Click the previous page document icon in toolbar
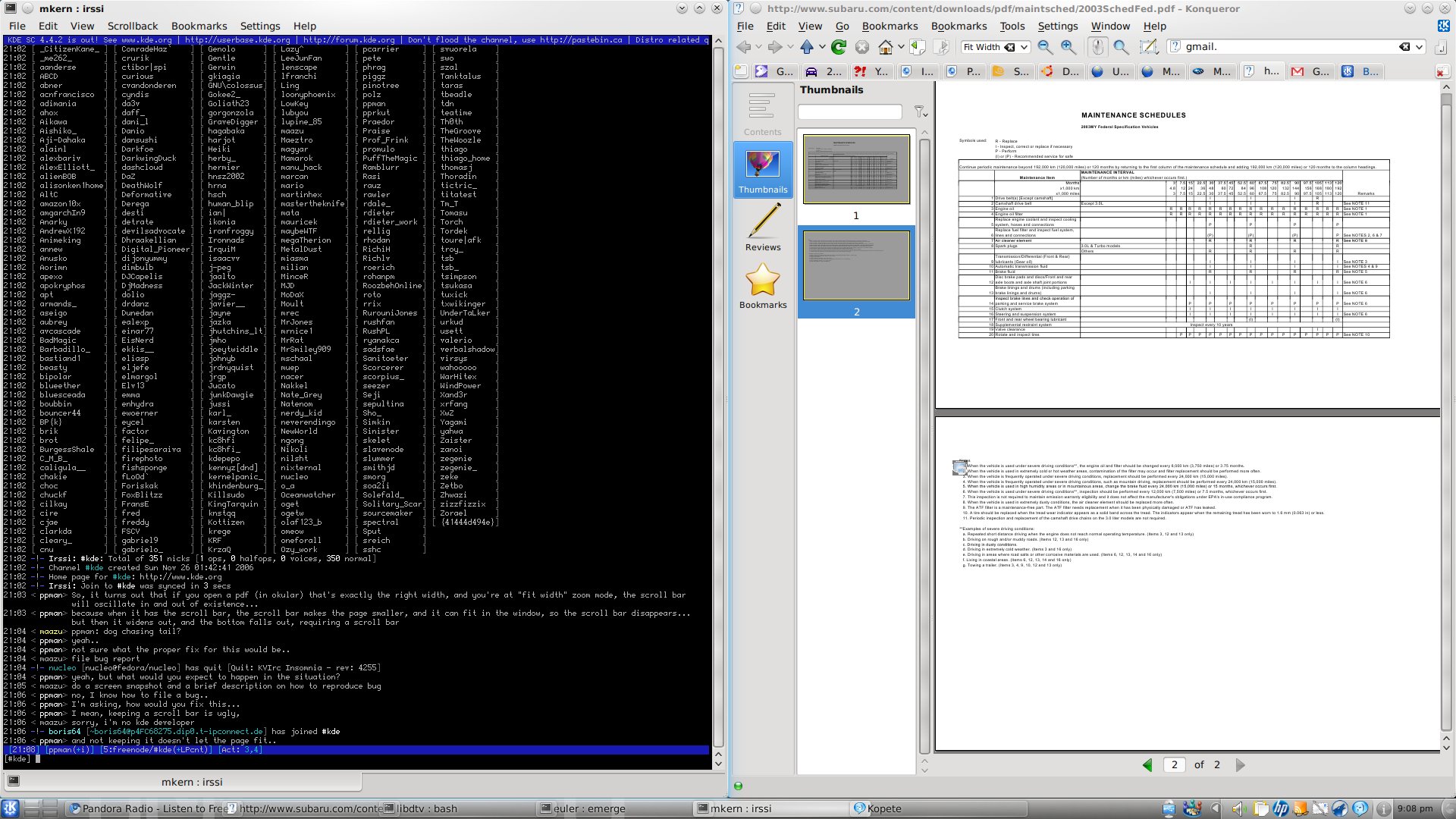The width and height of the screenshot is (1456, 819). click(x=918, y=47)
